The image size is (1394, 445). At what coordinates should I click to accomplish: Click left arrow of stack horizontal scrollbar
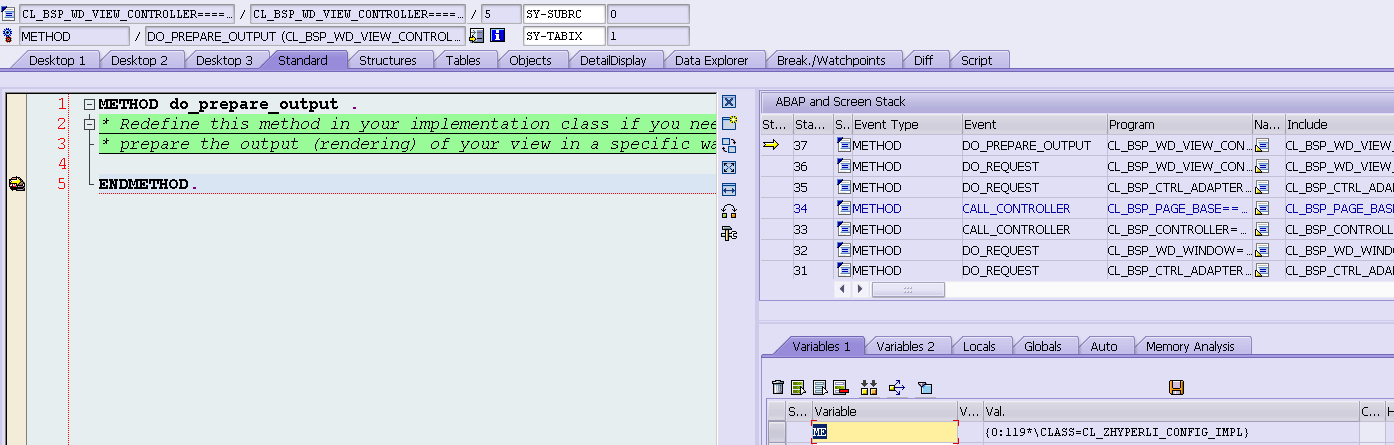pos(842,289)
